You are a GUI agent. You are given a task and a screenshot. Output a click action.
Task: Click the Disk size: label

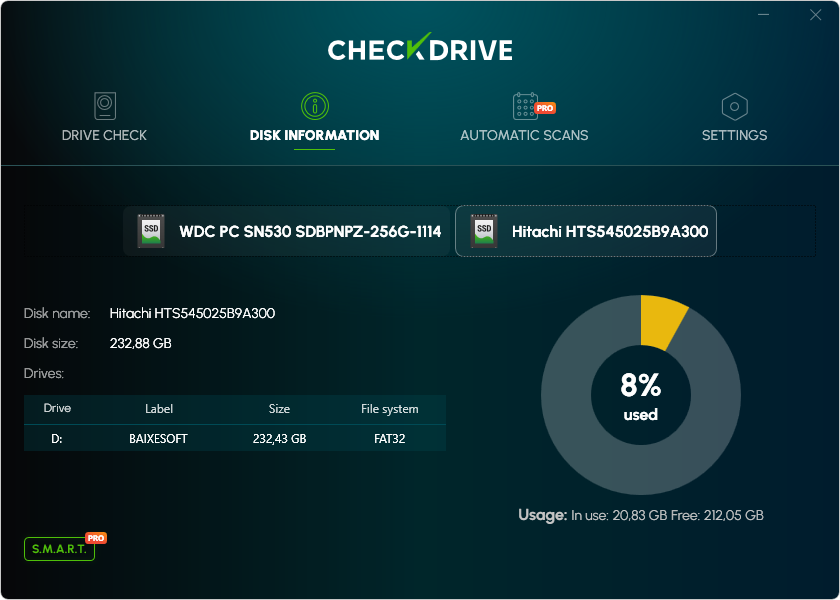pyautogui.click(x=51, y=343)
